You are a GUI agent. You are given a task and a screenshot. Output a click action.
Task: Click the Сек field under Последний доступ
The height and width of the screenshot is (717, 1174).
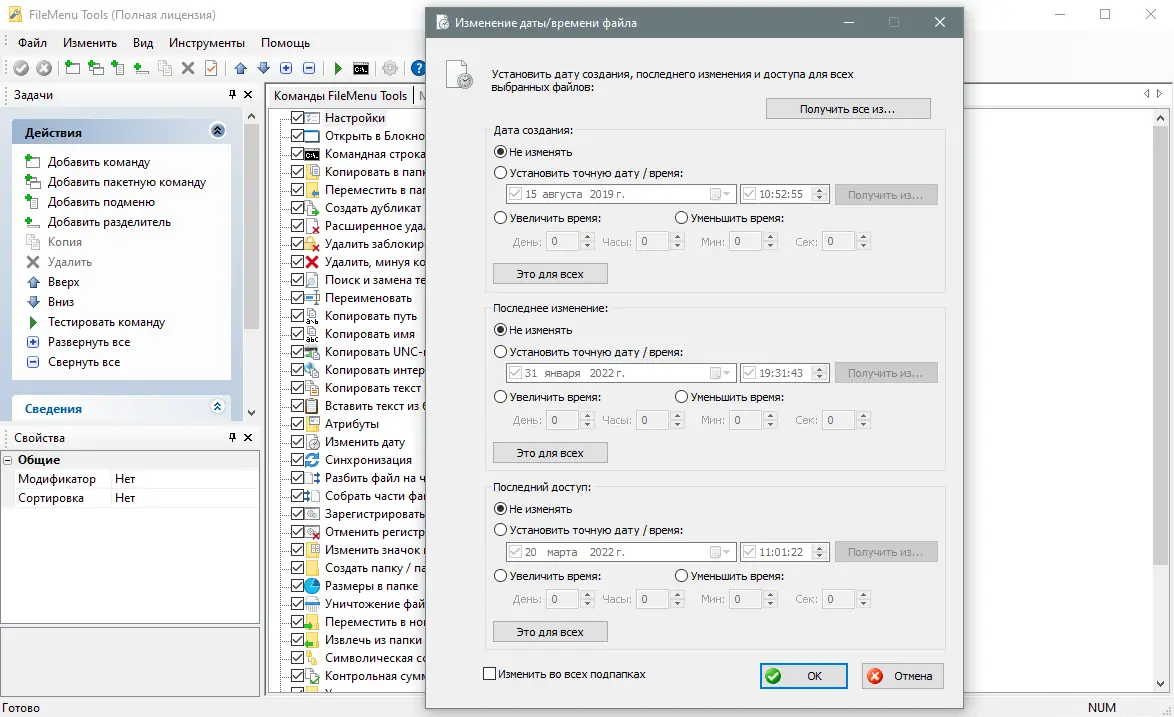[x=839, y=599]
